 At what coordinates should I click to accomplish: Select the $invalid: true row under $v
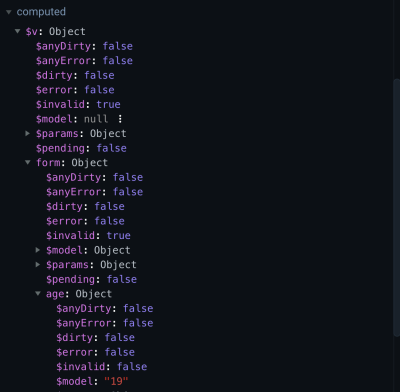pyautogui.click(x=78, y=104)
